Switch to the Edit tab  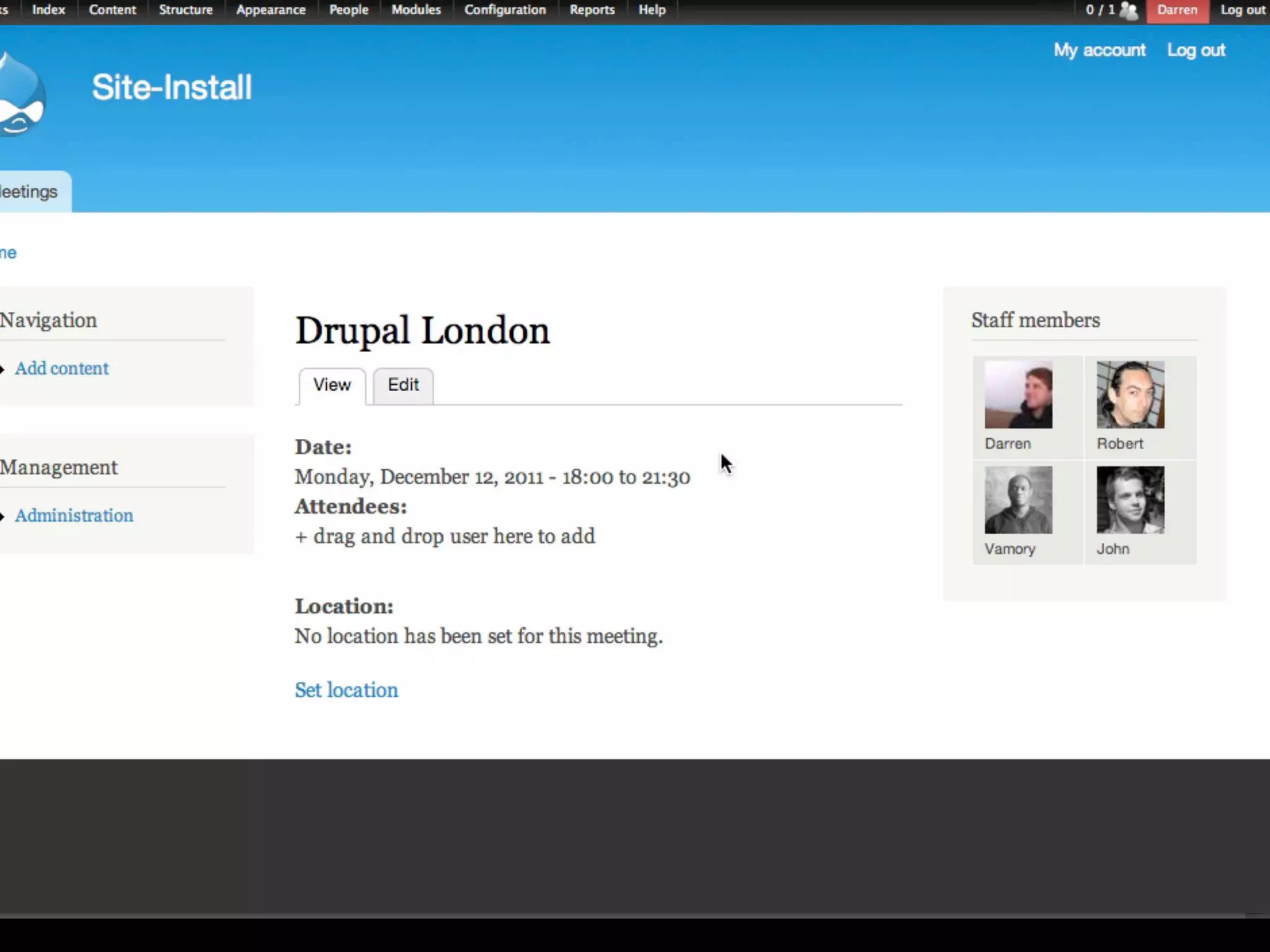pyautogui.click(x=403, y=386)
